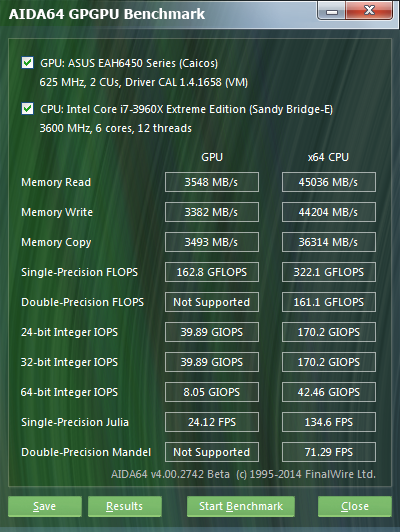Select GPU Single-Precision 162.8 GFLOPS box

(212, 272)
